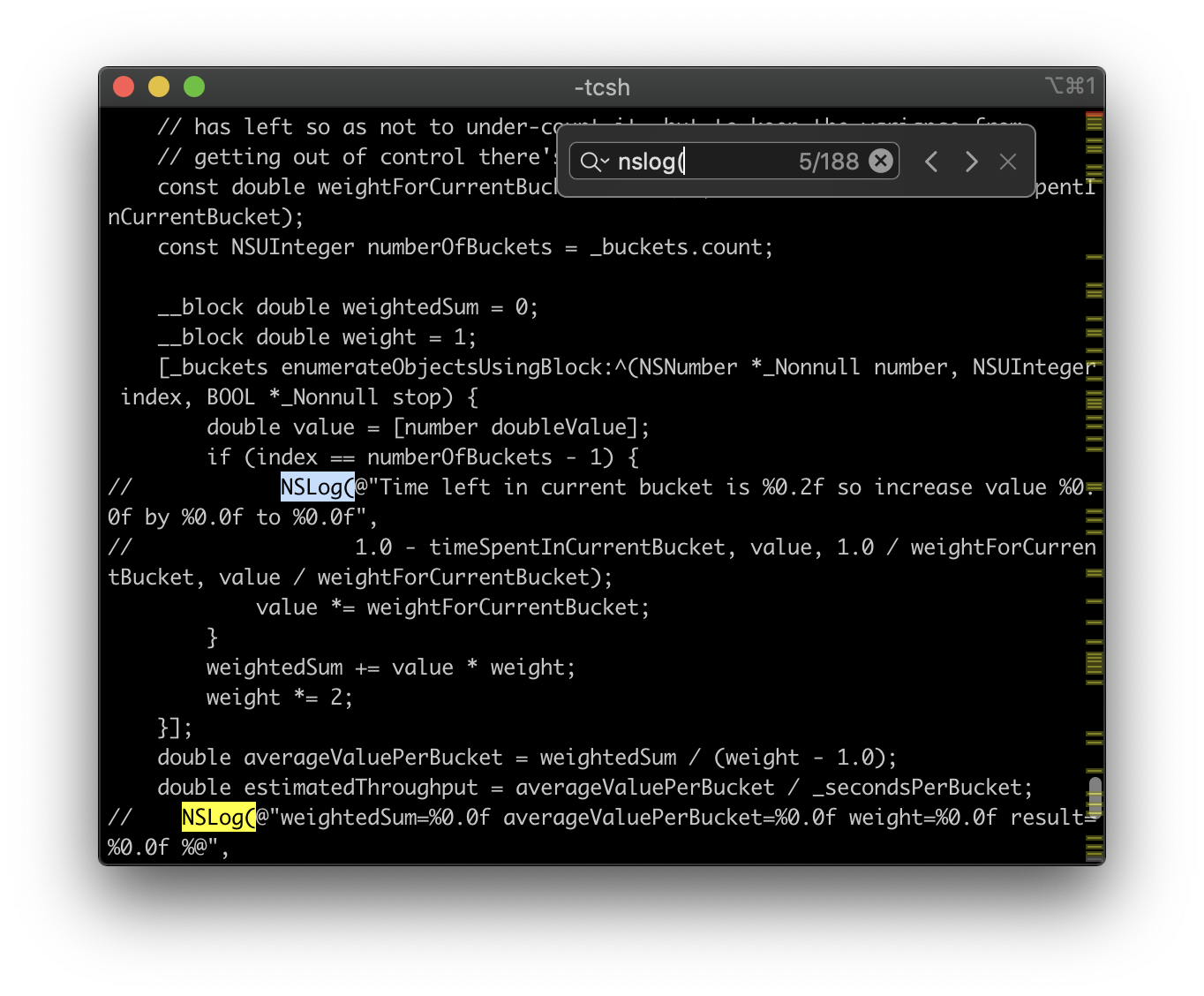The height and width of the screenshot is (996, 1204).
Task: Click the yellow-highlighted NSLog( match
Action: (219, 817)
